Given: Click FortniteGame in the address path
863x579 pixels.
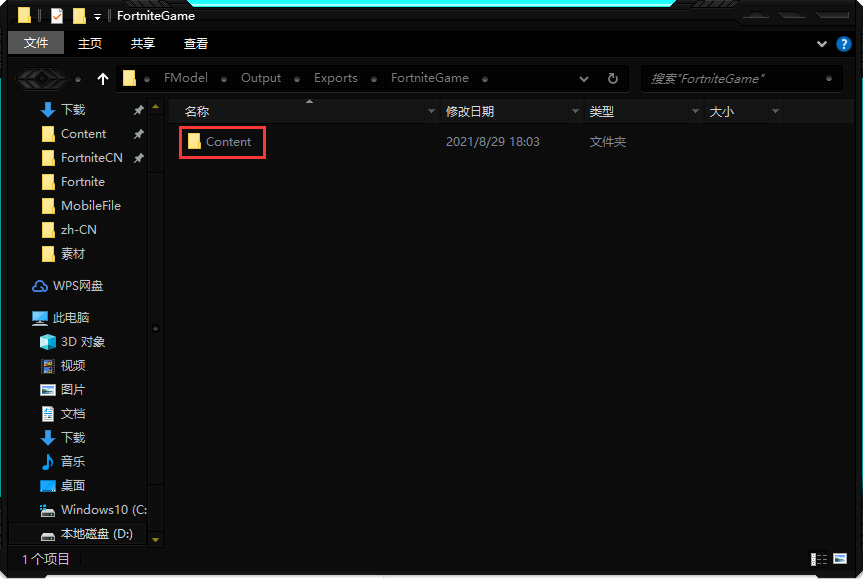Looking at the screenshot, I should [x=430, y=78].
